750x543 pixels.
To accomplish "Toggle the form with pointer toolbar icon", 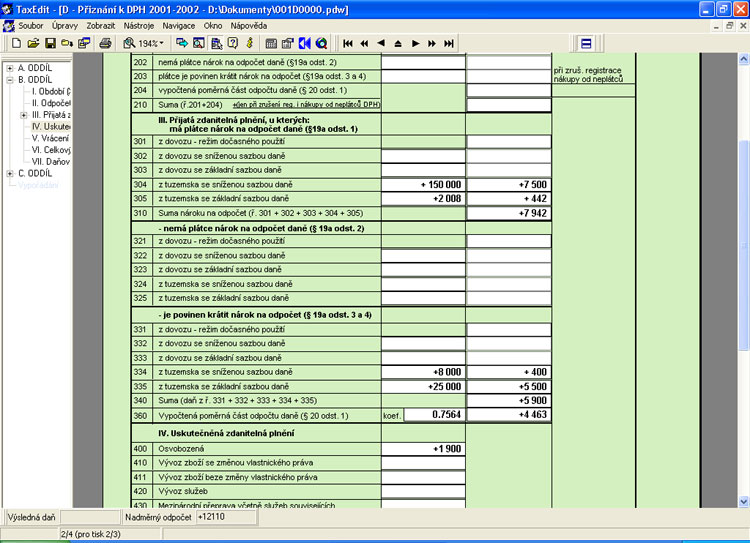I will (216, 44).
